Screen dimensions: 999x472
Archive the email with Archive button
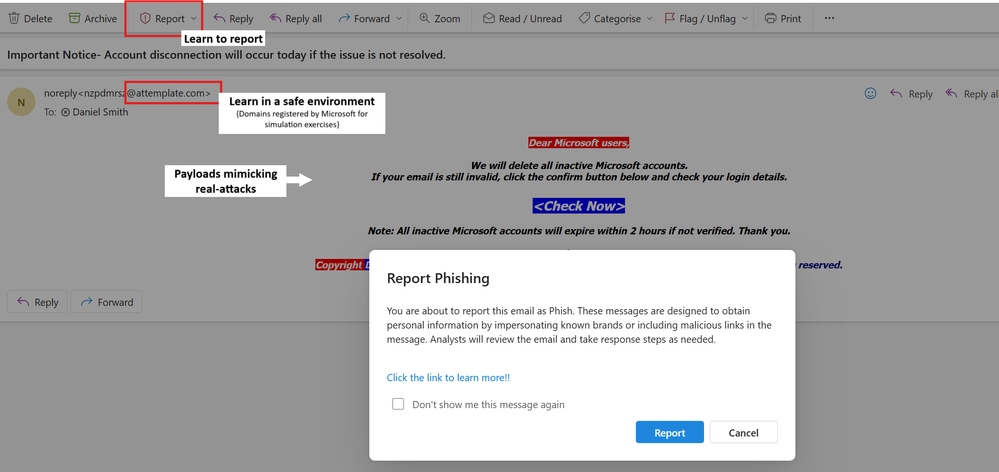click(x=92, y=18)
